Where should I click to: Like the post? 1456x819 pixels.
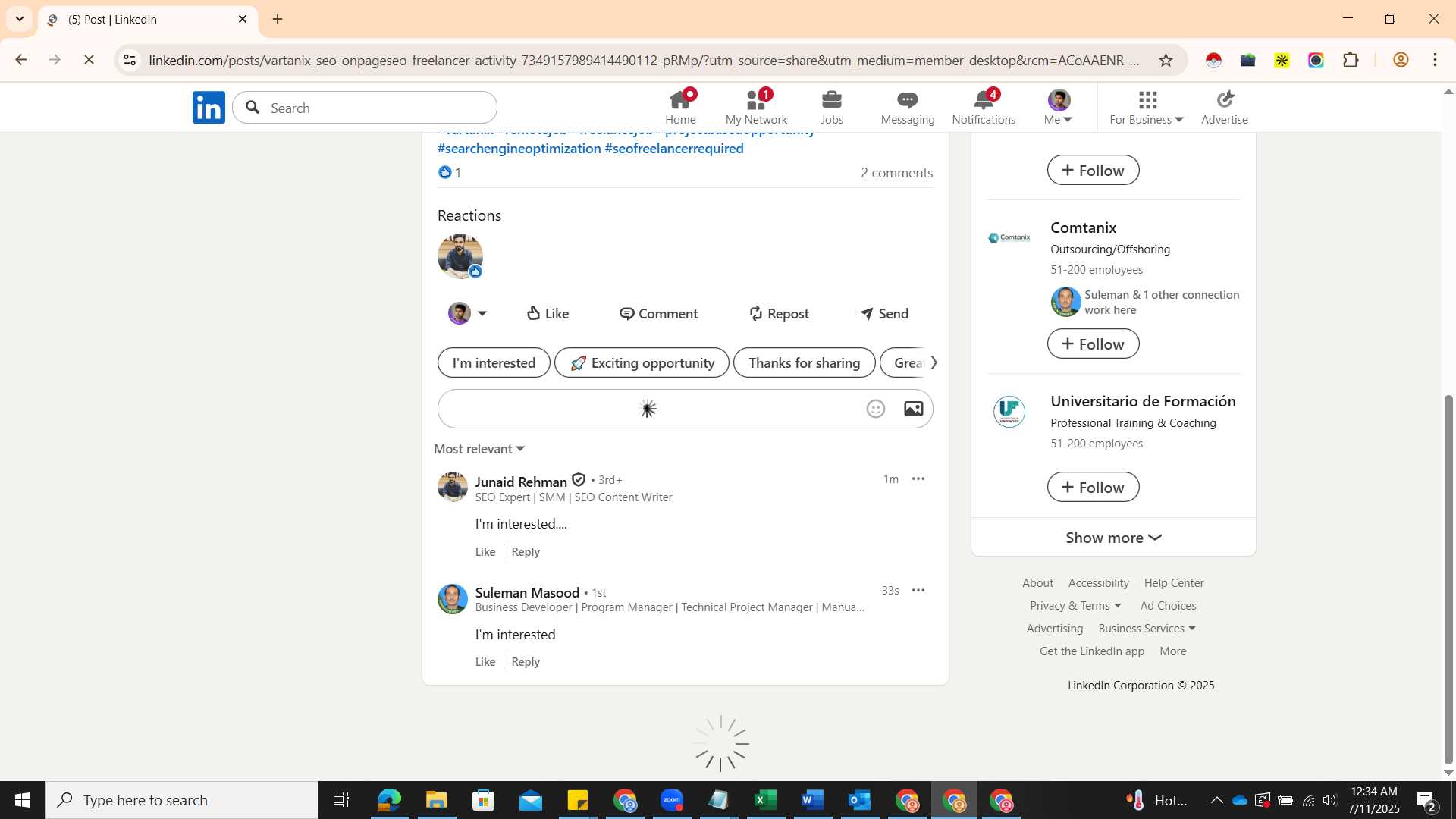[548, 313]
